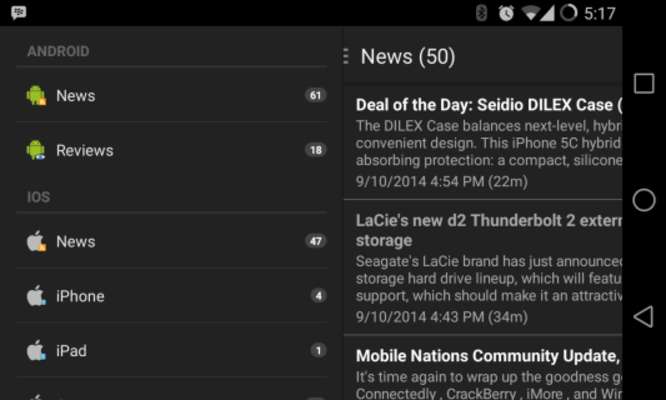666x400 pixels.
Task: Tap the alarm clock status icon
Action: [x=506, y=14]
